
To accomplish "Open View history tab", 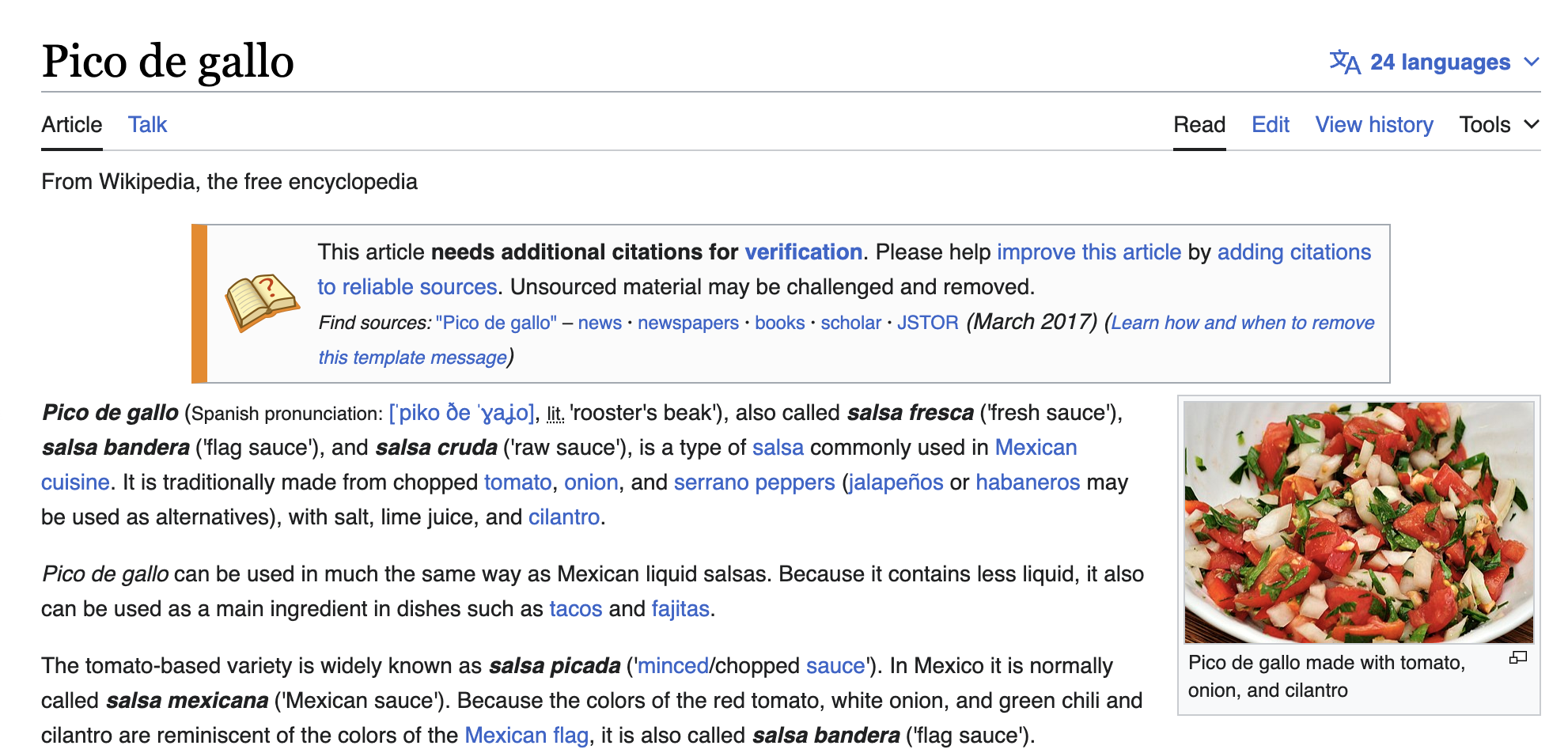I will pos(1373,125).
